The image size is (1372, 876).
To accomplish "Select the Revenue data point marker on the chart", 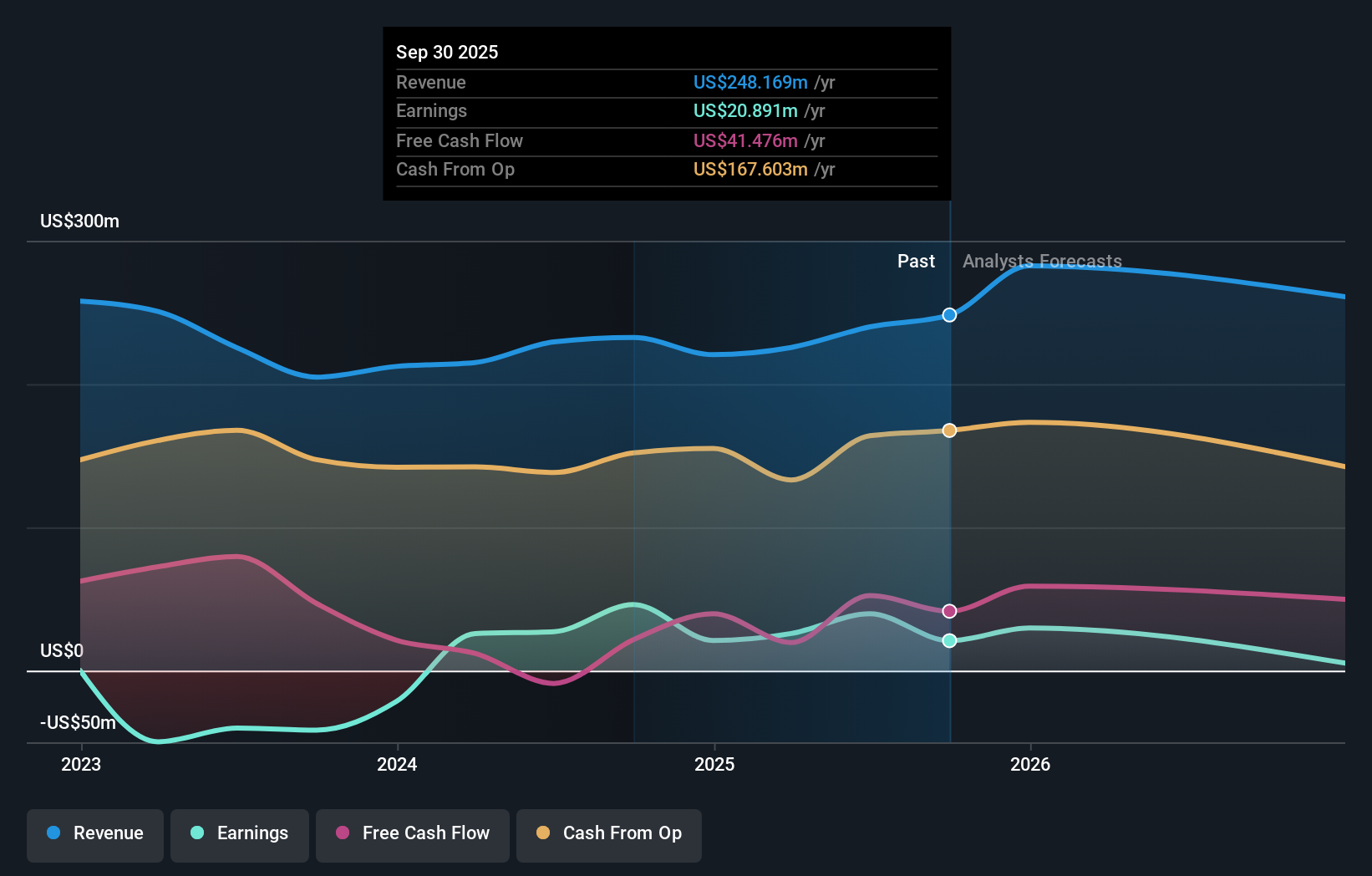I will 948,315.
